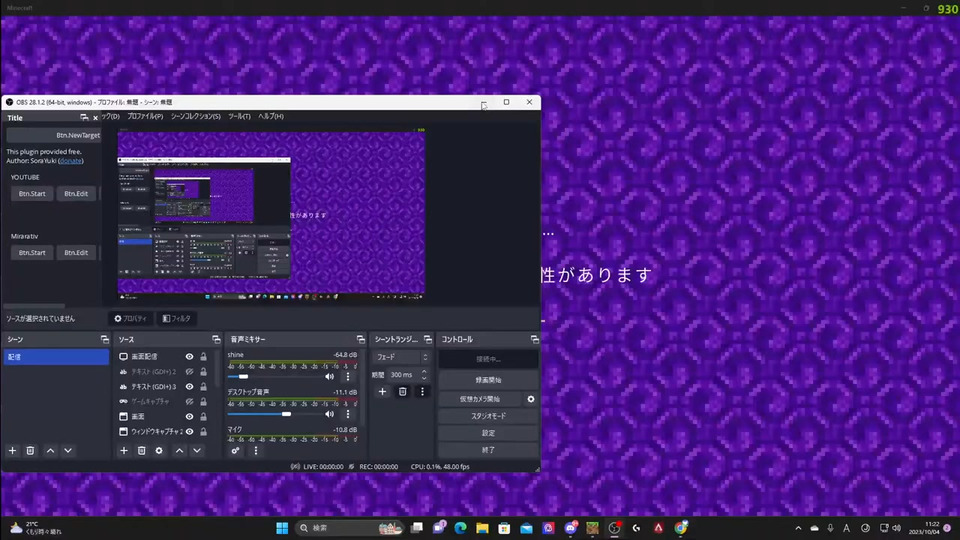Undock the Scenes panel
Viewport: 960px width, 540px height.
point(105,339)
